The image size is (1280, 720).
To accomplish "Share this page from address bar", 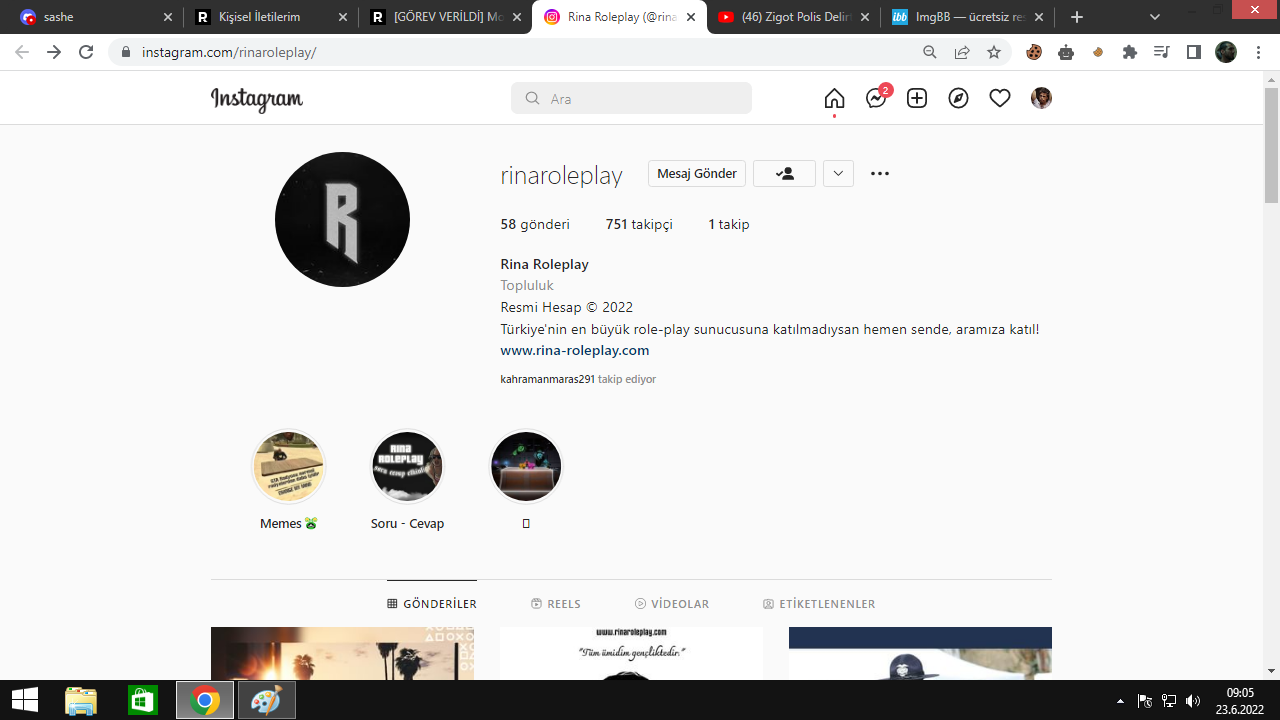I will point(962,52).
